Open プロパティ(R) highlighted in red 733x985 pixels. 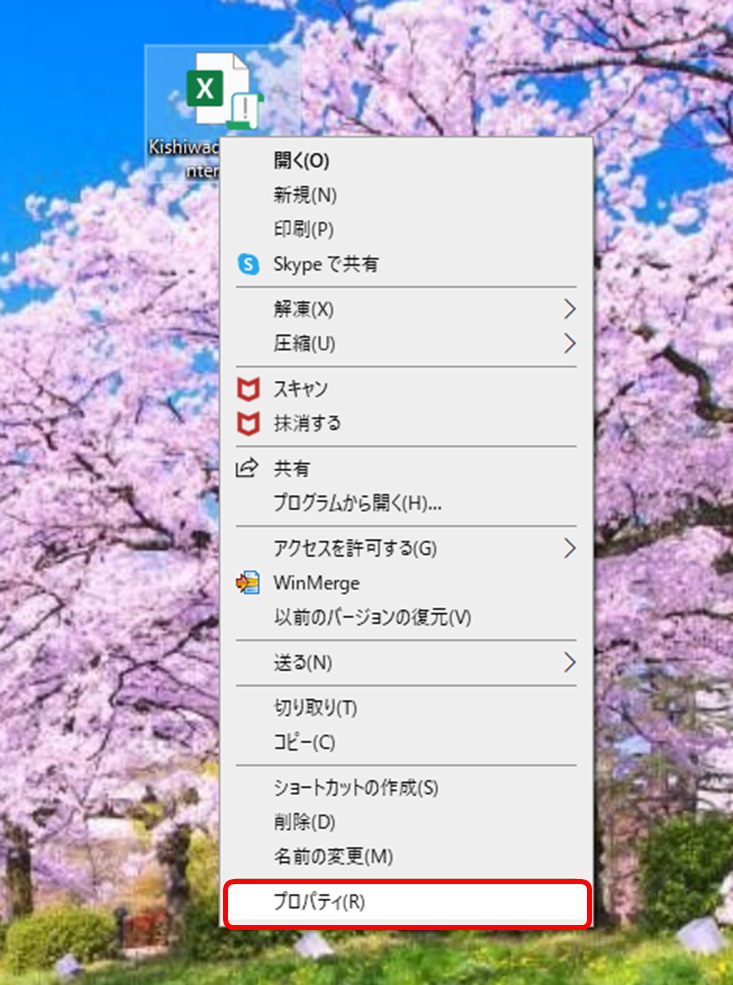tap(320, 902)
